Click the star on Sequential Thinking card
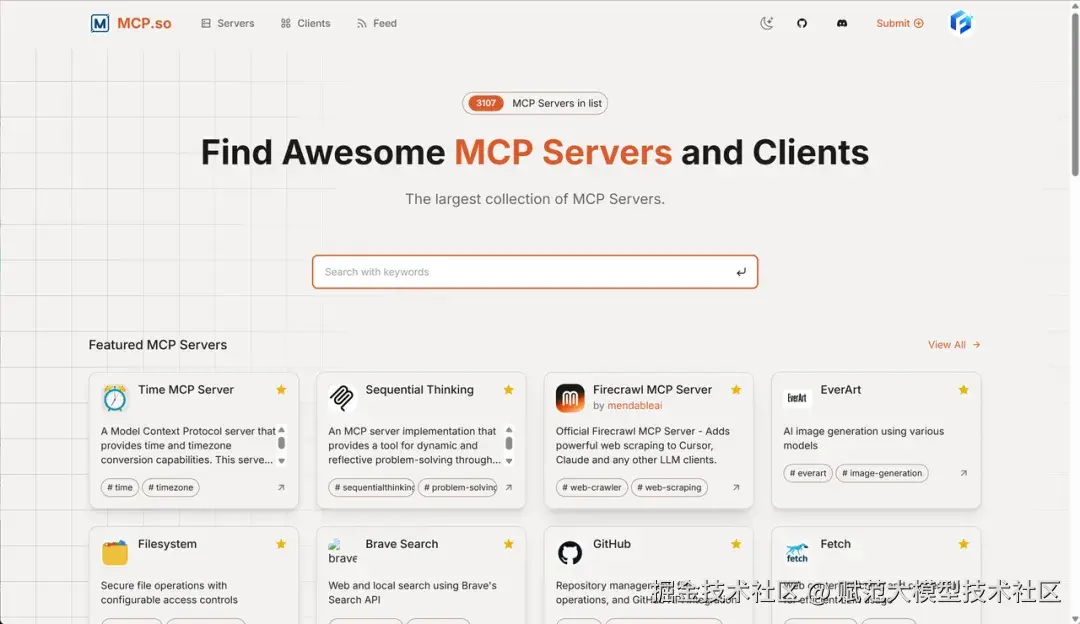The width and height of the screenshot is (1080, 624). coord(508,390)
